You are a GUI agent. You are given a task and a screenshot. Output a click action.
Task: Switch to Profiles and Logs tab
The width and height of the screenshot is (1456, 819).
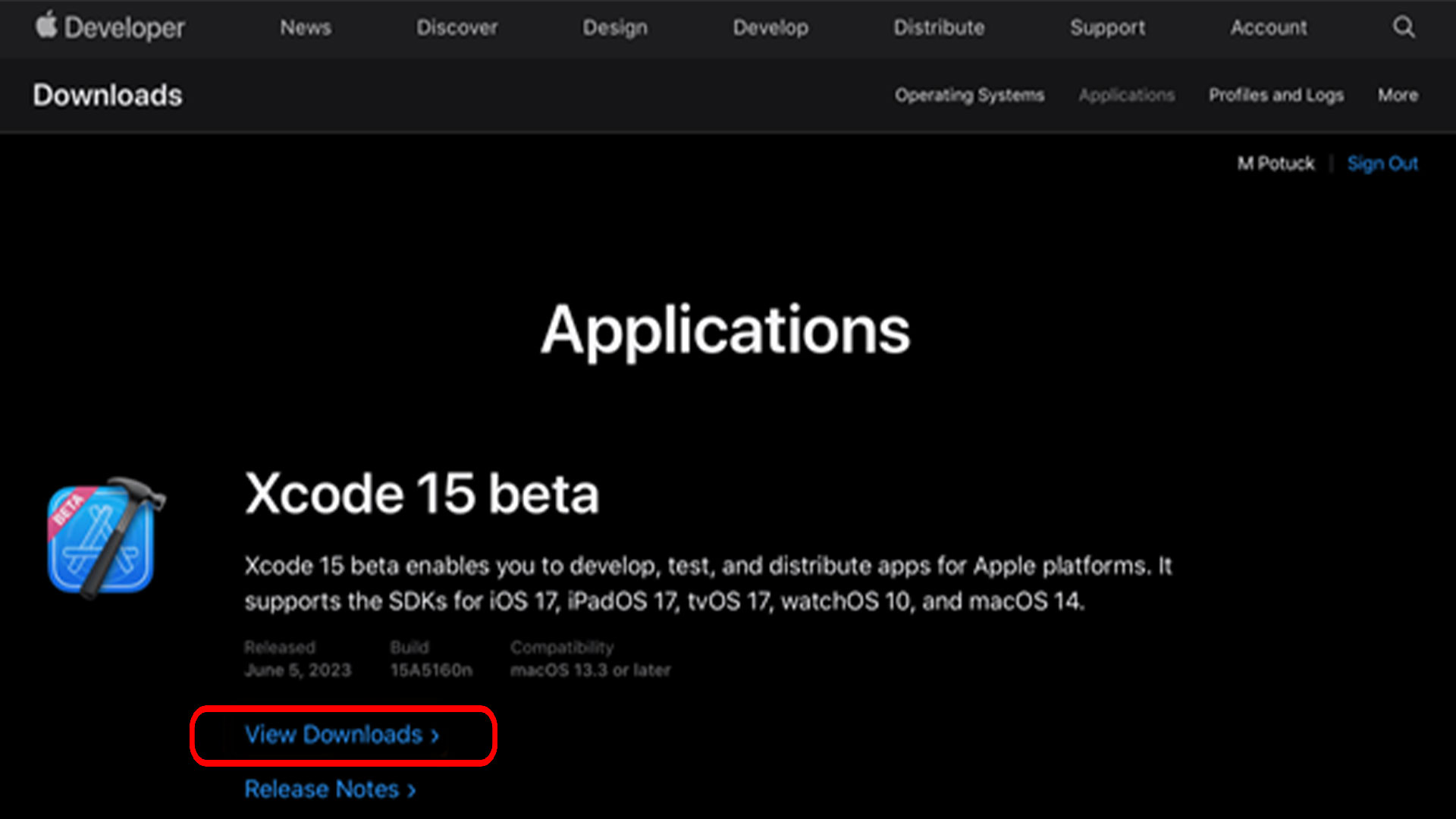[1276, 96]
